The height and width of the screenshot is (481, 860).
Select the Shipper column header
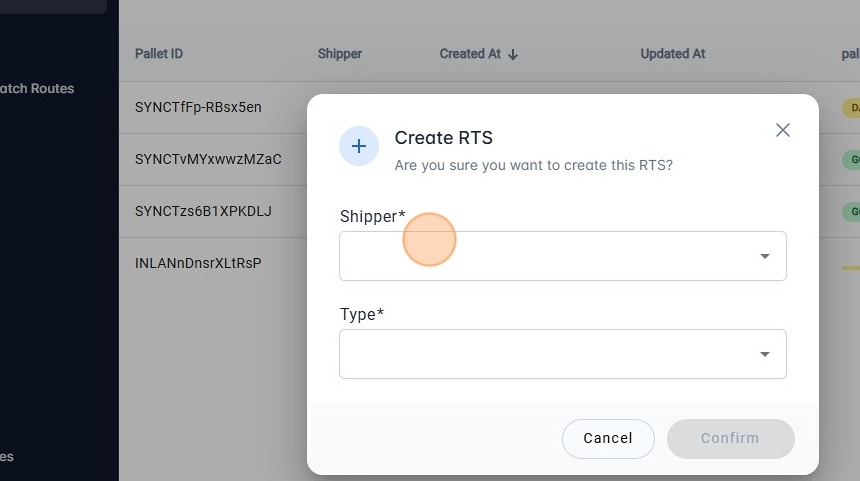pos(340,54)
